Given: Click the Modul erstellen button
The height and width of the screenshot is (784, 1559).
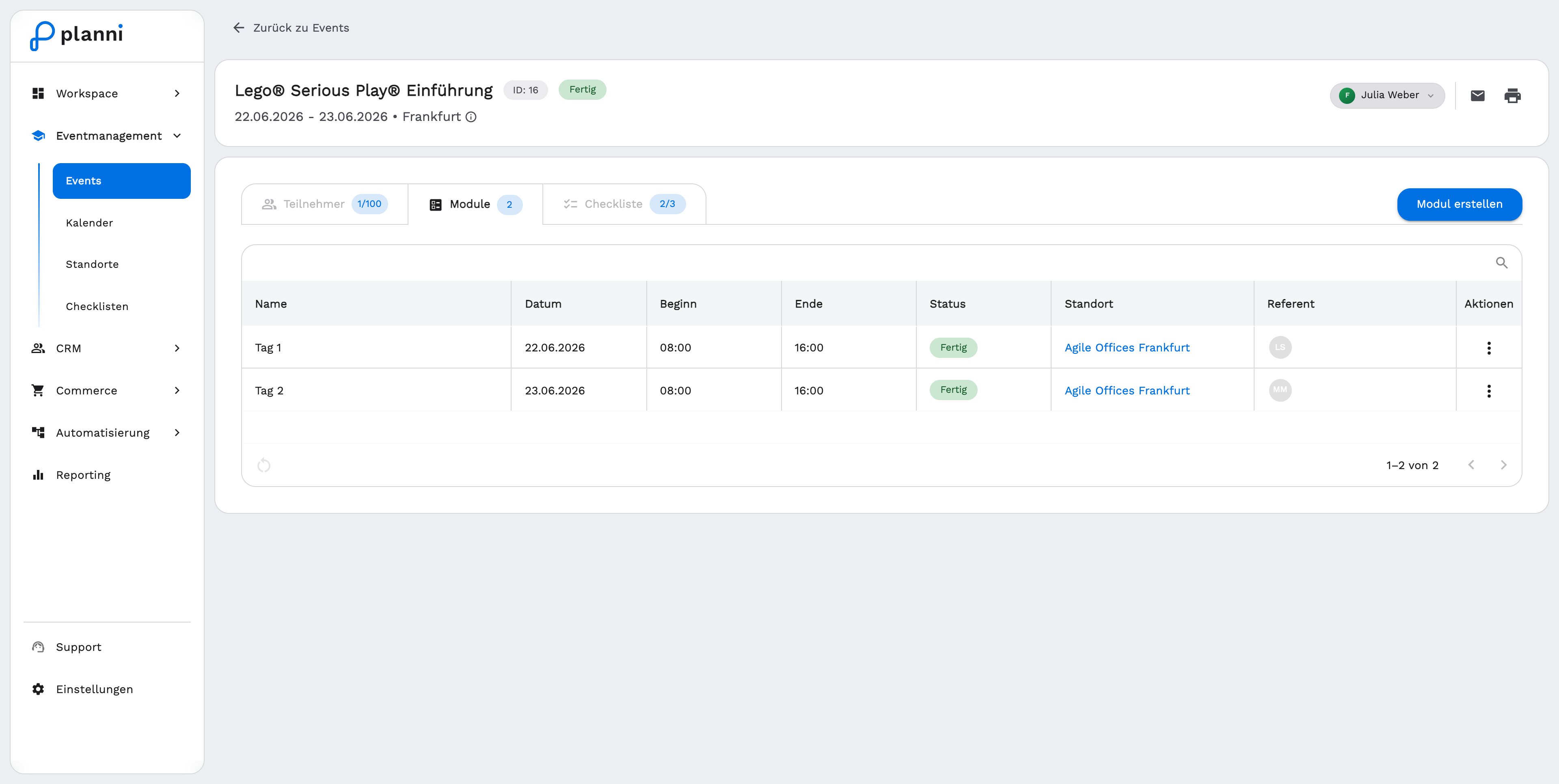Looking at the screenshot, I should (x=1459, y=205).
